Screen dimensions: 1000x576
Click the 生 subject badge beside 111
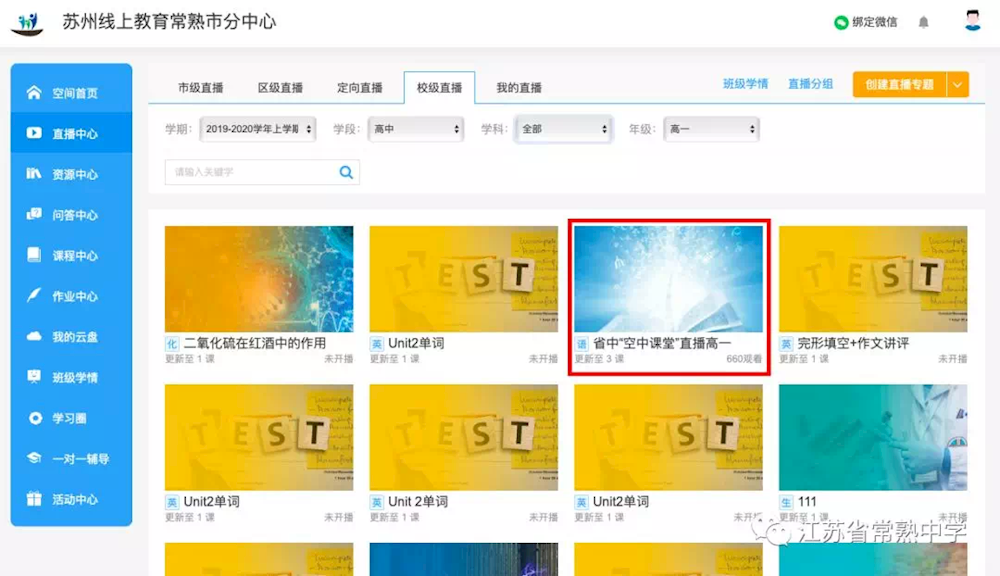[786, 502]
